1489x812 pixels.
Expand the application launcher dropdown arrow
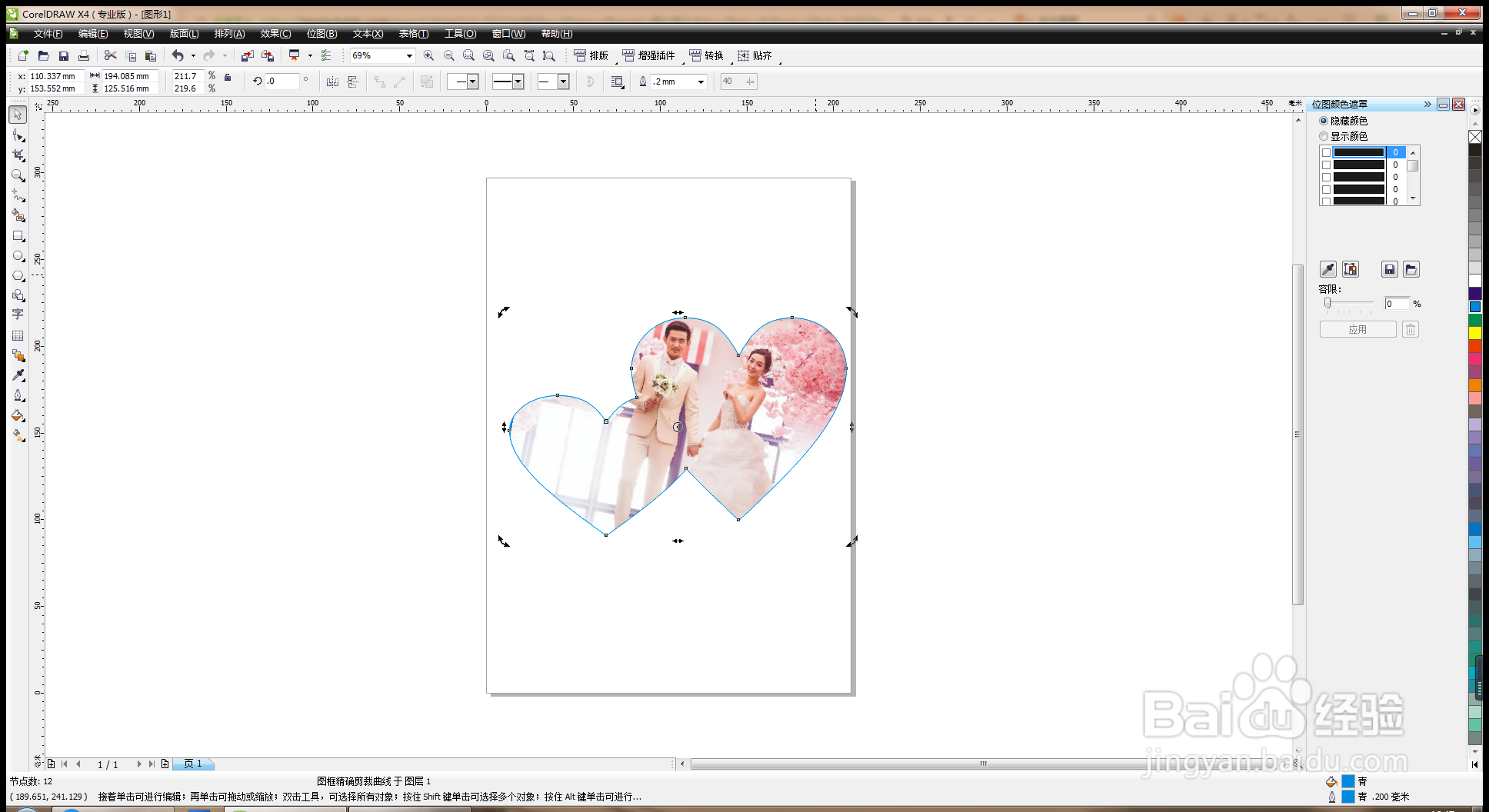point(310,55)
